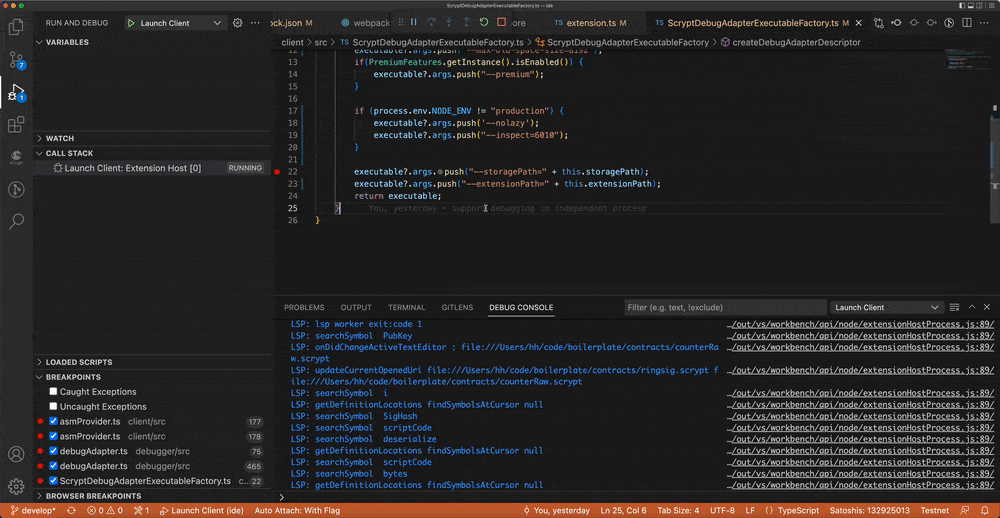The width and height of the screenshot is (1000, 518).
Task: Select the Debug Console tab
Action: tap(521, 307)
